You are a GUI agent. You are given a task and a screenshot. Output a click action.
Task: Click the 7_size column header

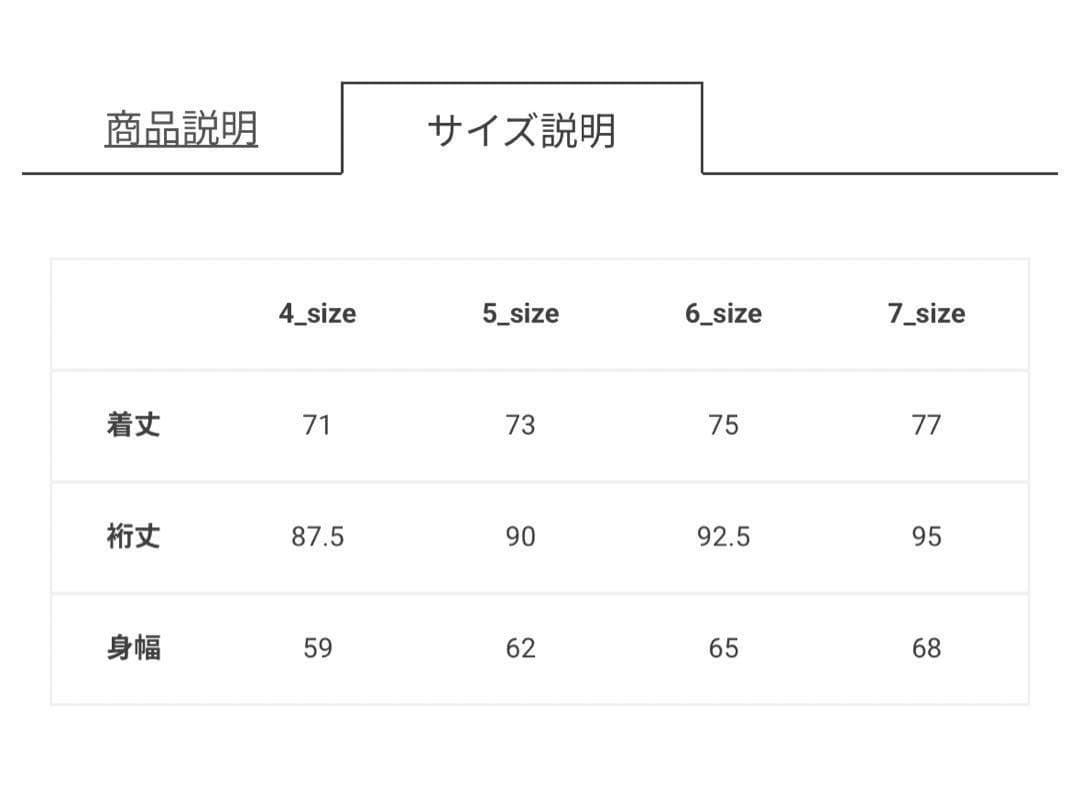click(x=926, y=313)
